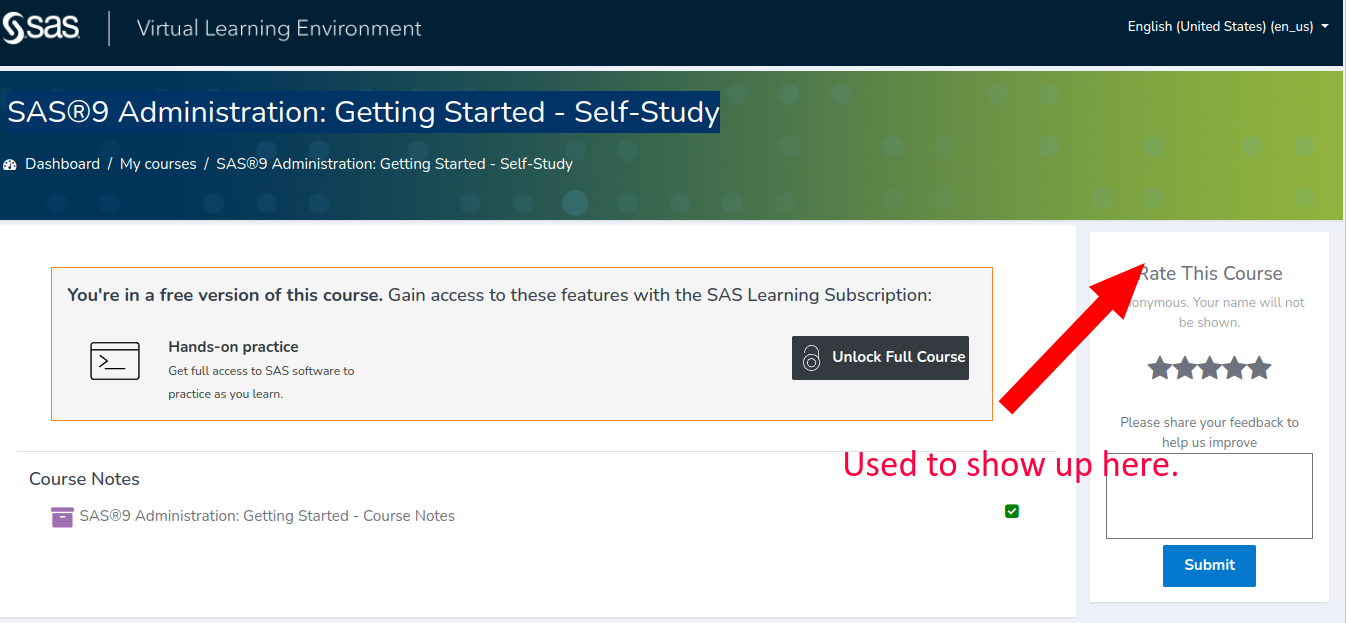Viewport: 1346px width, 623px height.
Task: Click the course title in the breadcrumb
Action: click(394, 163)
